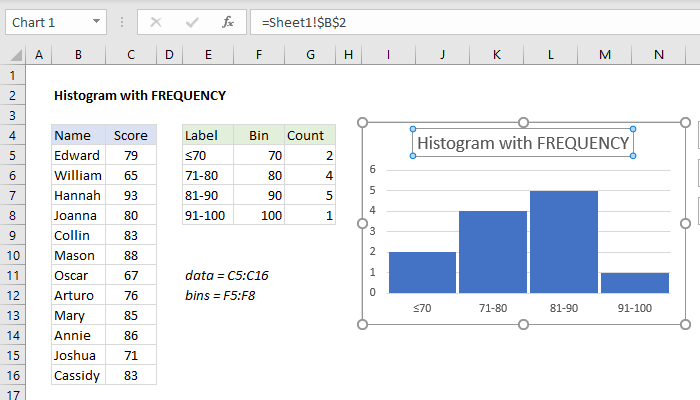Select column E header

pos(208,55)
